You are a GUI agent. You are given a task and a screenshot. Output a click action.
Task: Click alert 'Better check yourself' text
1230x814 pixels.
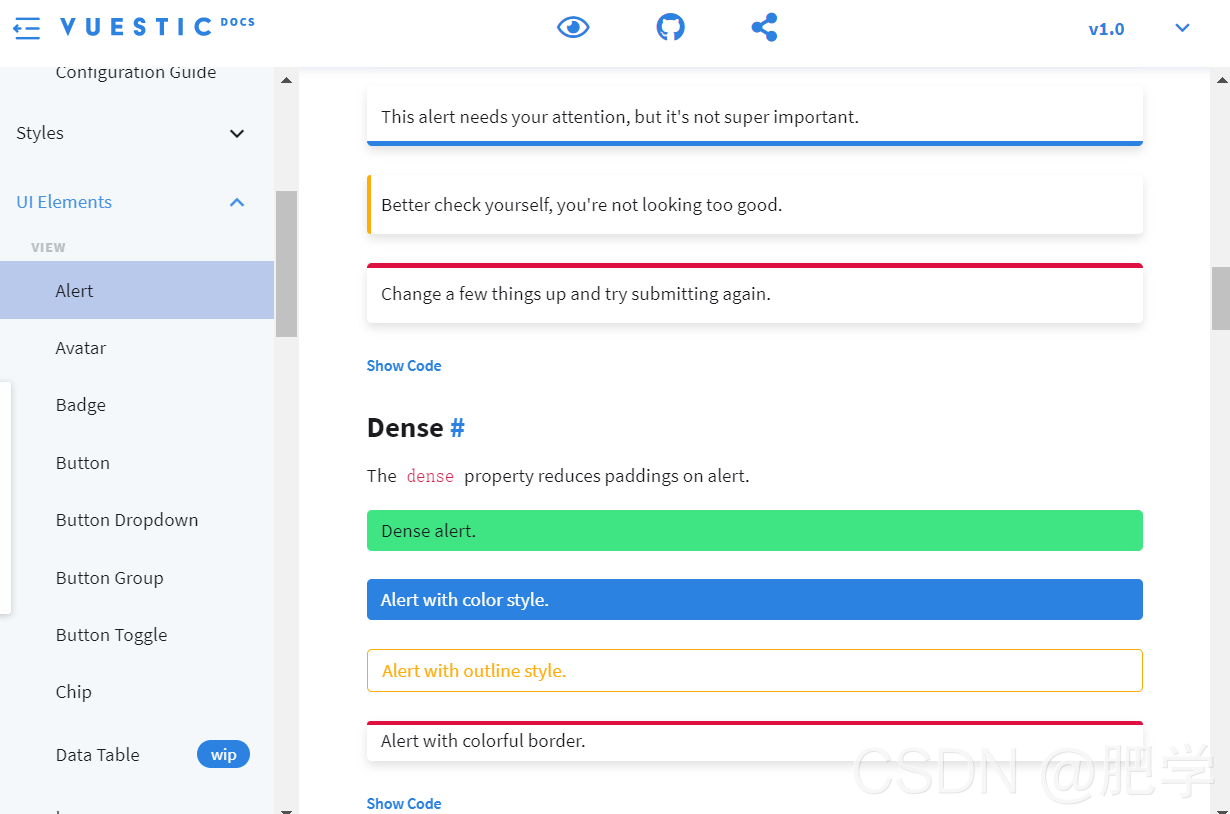point(582,205)
